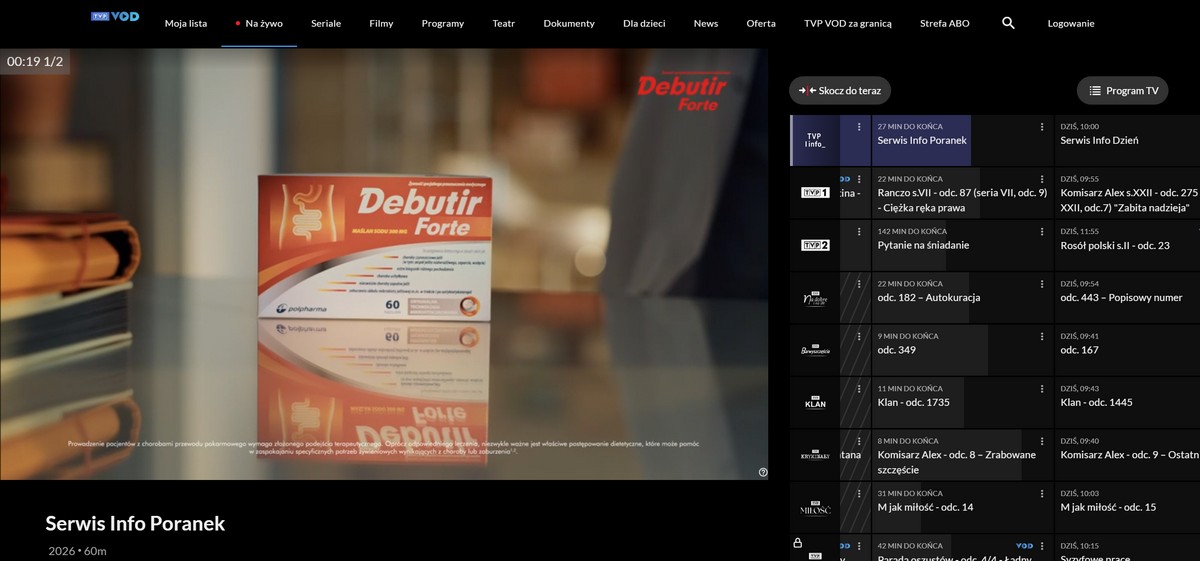Click the TVP VOD logo

tap(115, 17)
